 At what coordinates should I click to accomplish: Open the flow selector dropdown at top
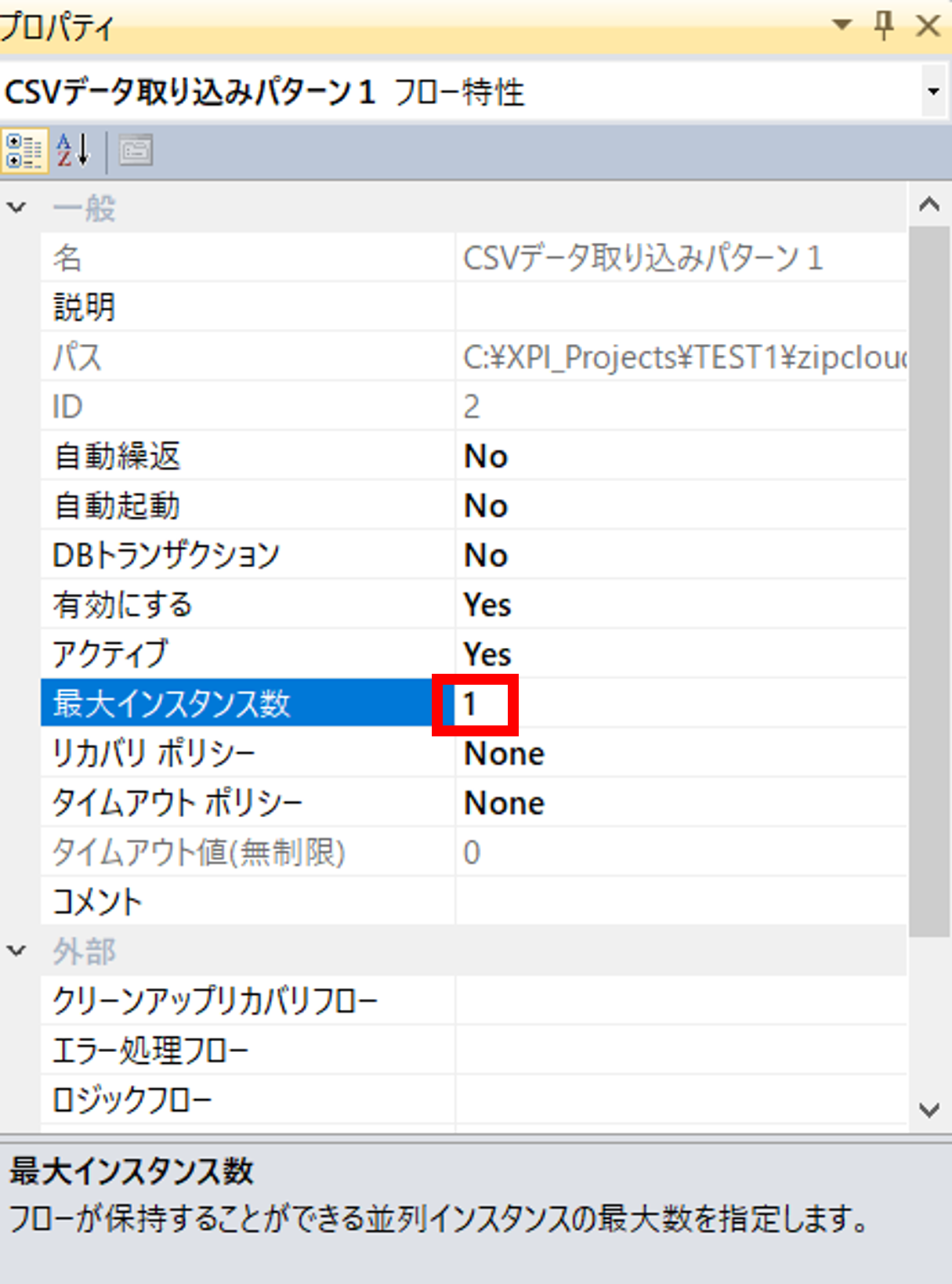coord(934,91)
